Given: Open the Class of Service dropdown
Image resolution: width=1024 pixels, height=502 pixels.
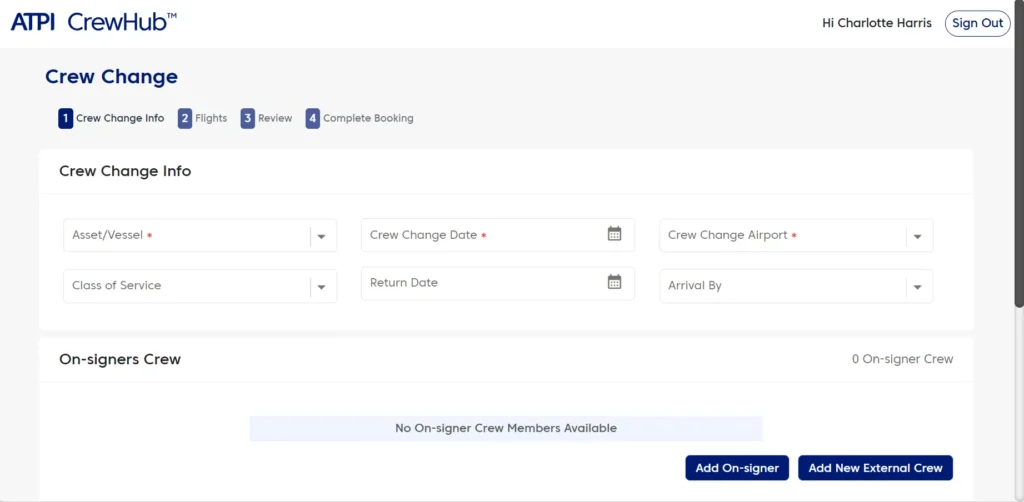Looking at the screenshot, I should click(200, 286).
